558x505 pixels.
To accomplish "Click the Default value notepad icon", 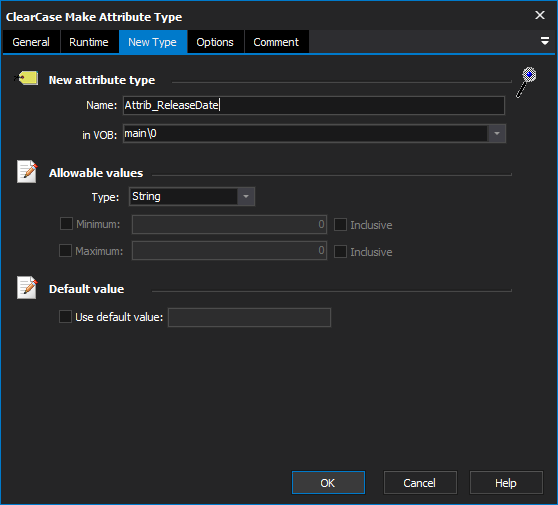I will (x=27, y=288).
